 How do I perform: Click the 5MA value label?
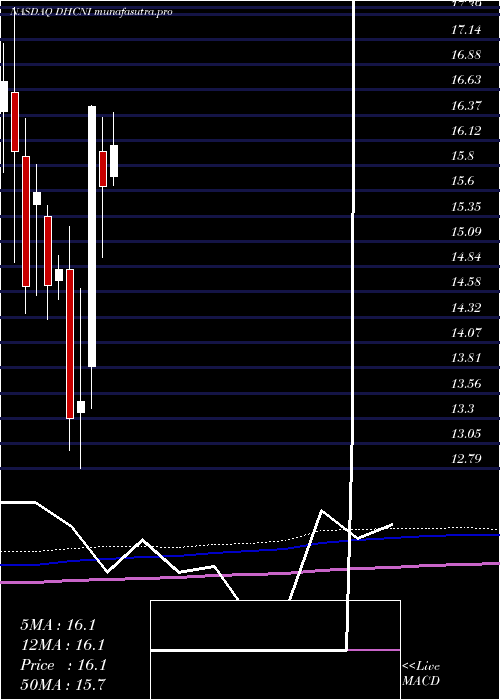tap(58, 625)
